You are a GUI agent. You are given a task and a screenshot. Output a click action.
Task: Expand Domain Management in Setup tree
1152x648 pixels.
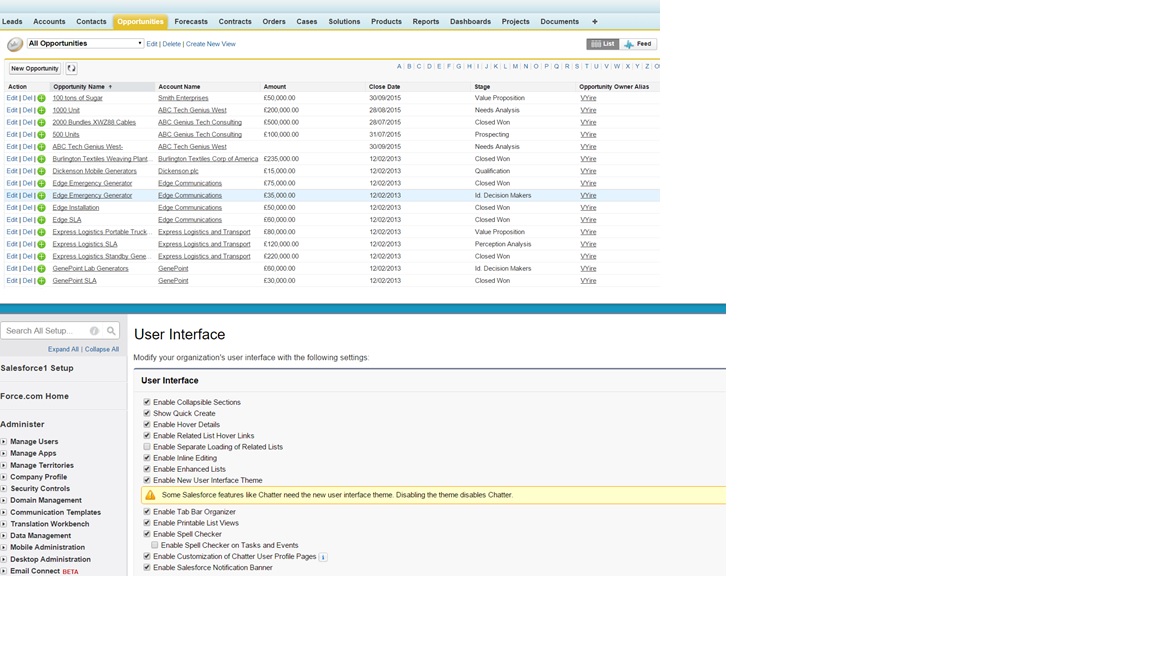coord(4,500)
